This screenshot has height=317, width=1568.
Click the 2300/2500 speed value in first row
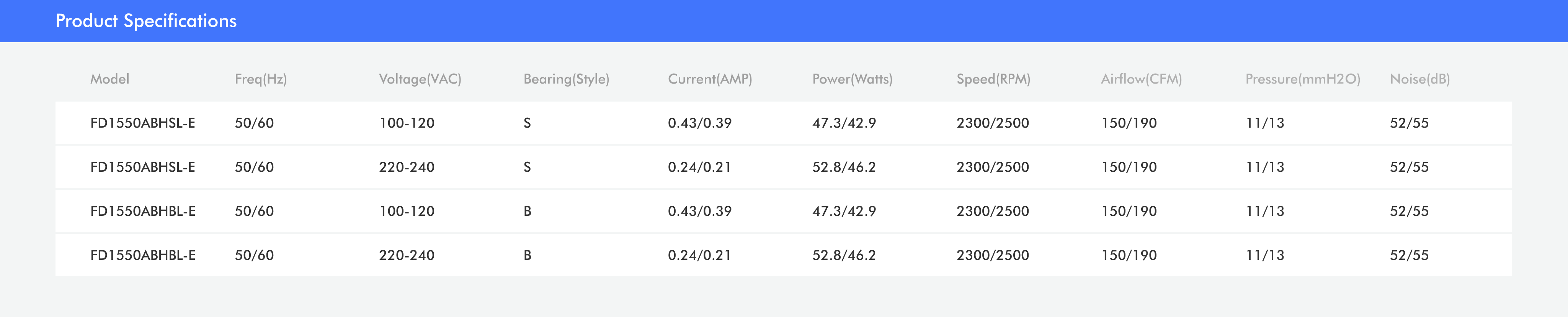tap(992, 123)
